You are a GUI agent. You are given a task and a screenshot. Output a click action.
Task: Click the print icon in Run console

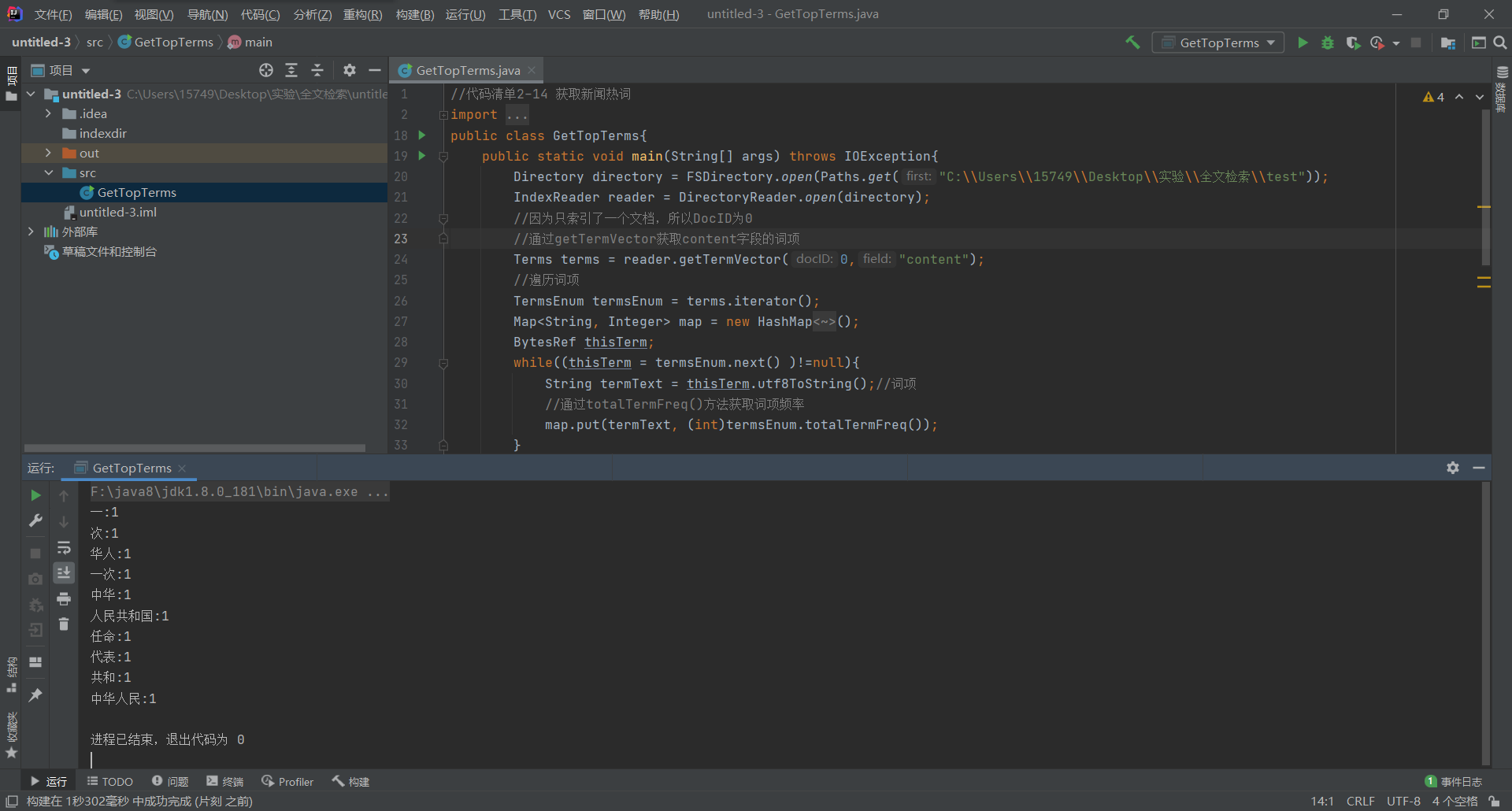coord(64,599)
